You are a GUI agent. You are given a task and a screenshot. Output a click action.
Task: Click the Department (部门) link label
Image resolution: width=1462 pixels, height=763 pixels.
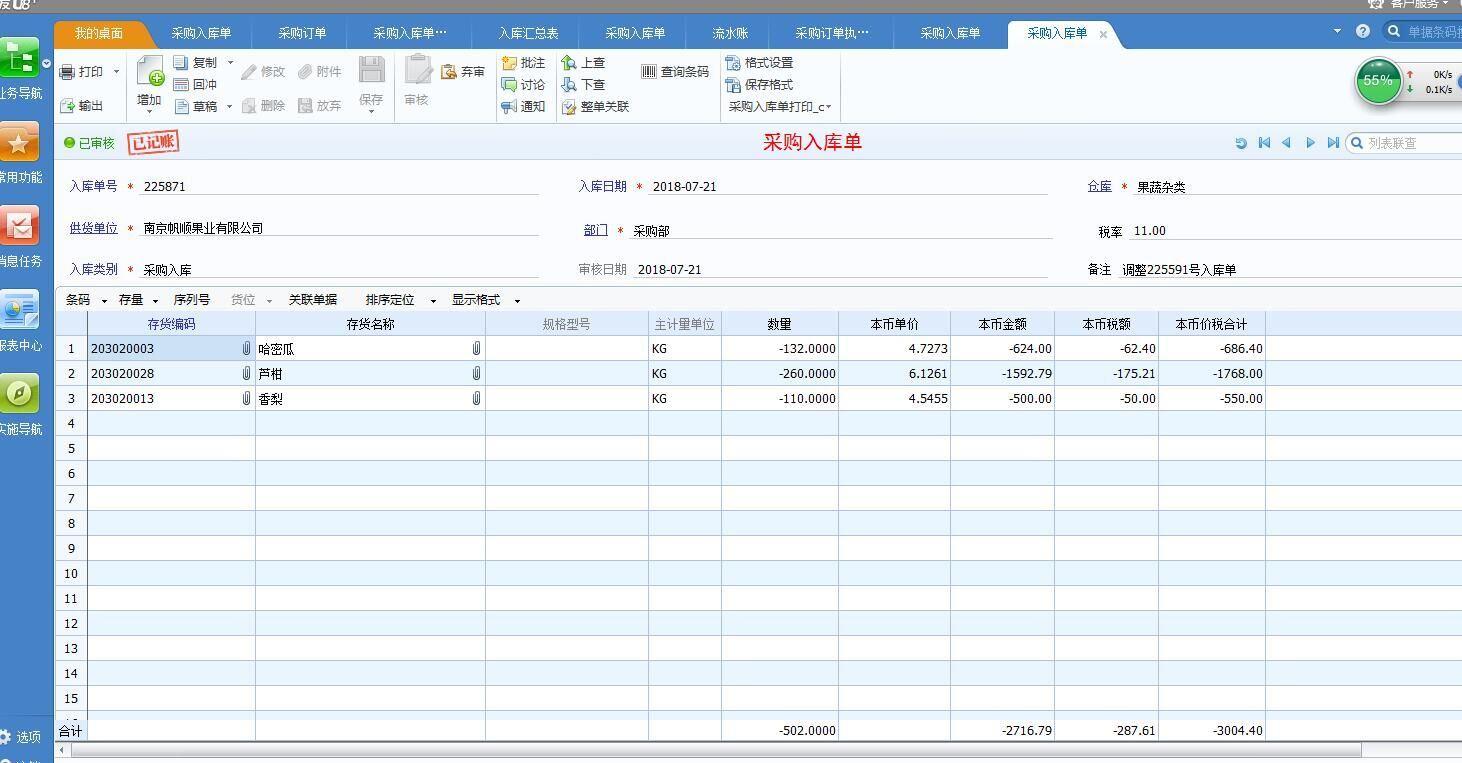(595, 230)
